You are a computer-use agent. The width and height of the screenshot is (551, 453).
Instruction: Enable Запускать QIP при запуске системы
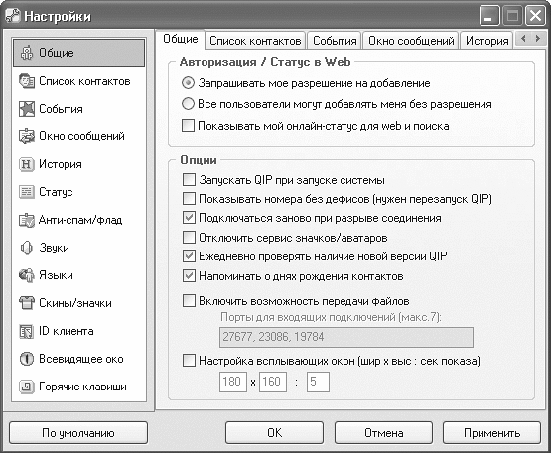tap(189, 180)
